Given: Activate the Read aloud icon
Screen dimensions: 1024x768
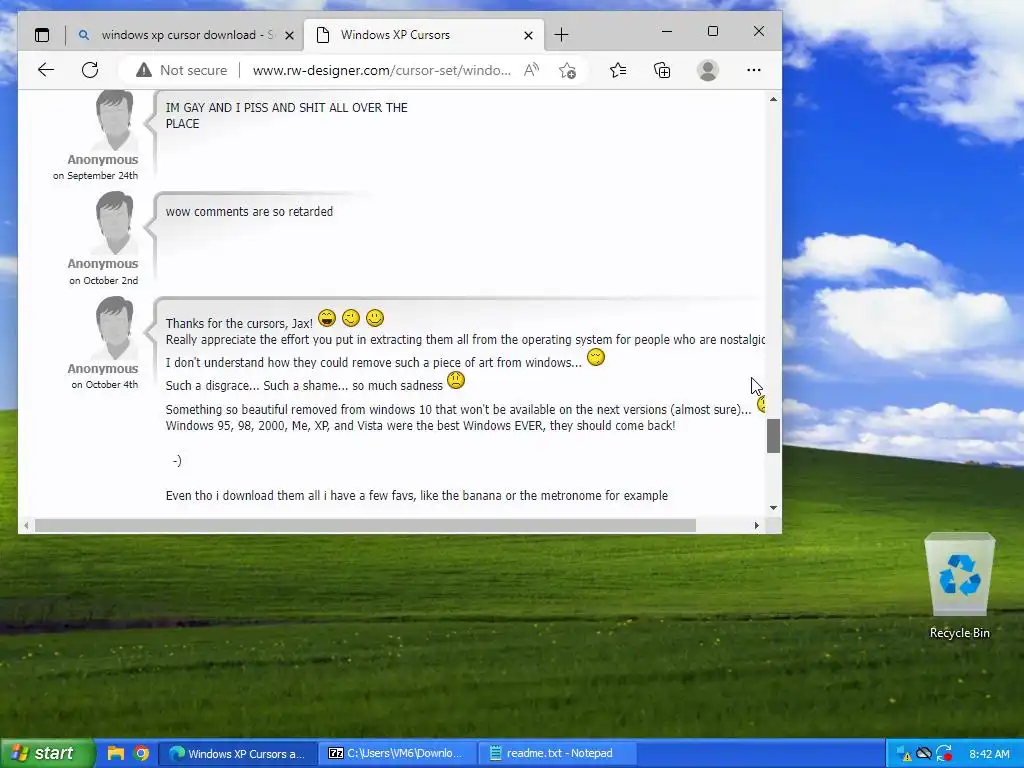Looking at the screenshot, I should point(532,70).
